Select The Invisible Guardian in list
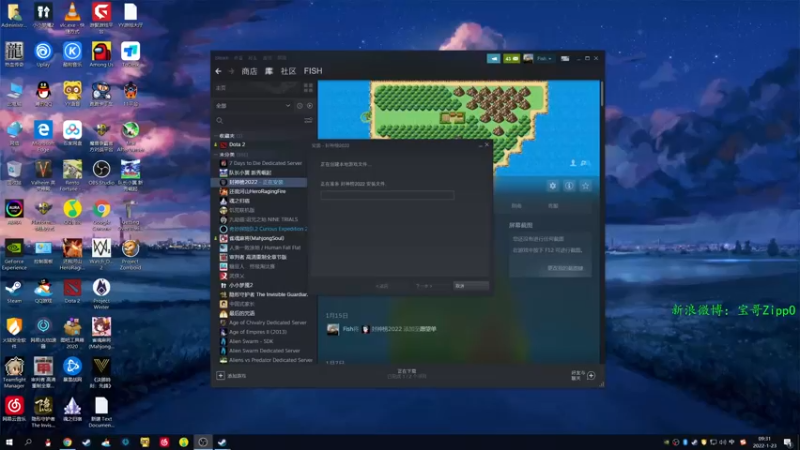Screen dimensions: 800x450 (x=268, y=294)
